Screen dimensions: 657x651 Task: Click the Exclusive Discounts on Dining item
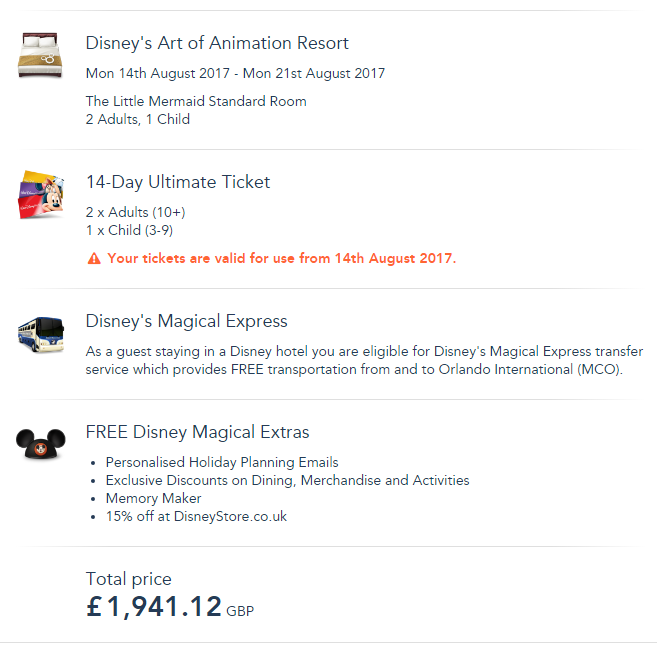tap(287, 480)
